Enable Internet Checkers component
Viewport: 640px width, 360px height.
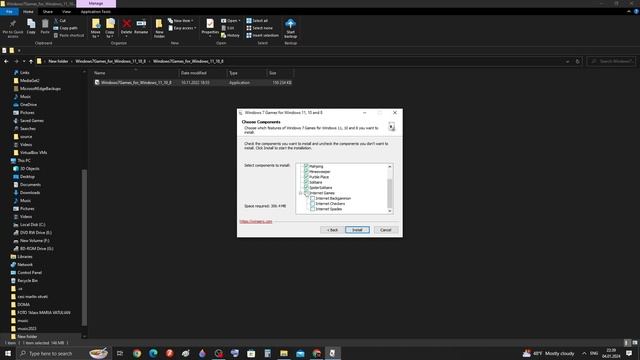[312, 204]
